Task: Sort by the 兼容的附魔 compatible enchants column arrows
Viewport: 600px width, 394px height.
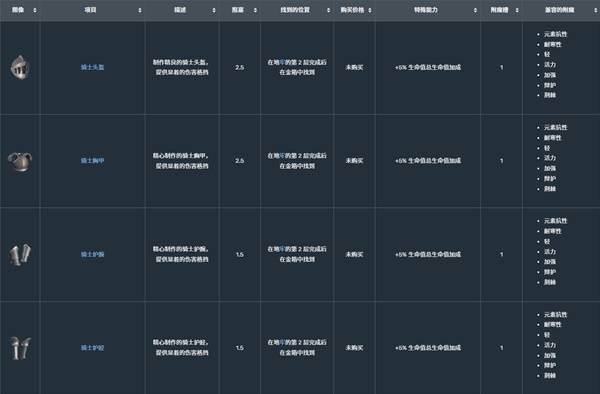Action: tap(595, 10)
